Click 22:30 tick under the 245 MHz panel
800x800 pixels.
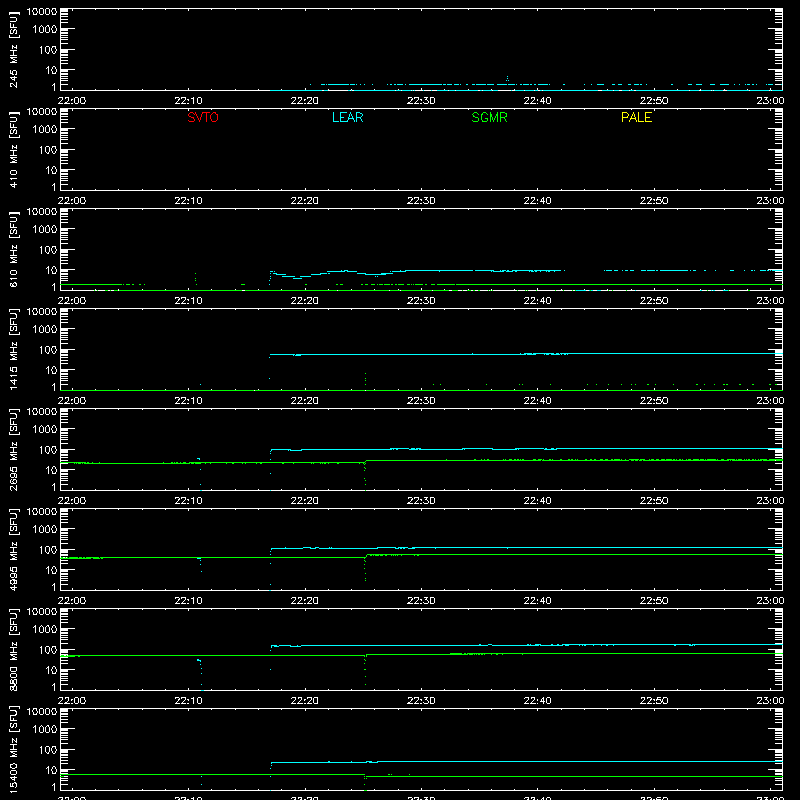(x=421, y=101)
